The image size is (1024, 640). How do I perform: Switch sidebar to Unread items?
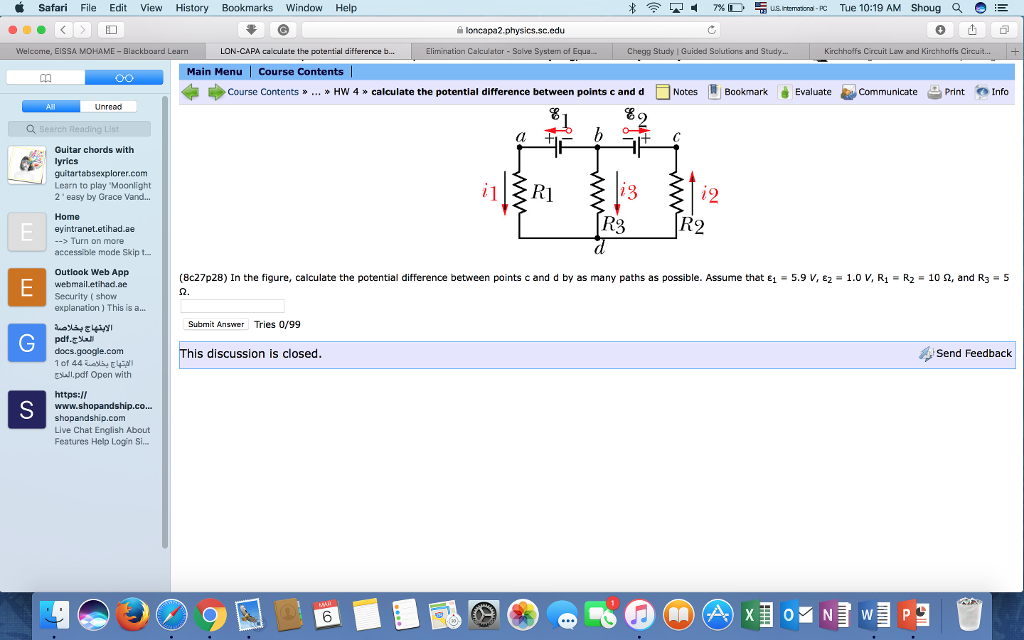108,106
